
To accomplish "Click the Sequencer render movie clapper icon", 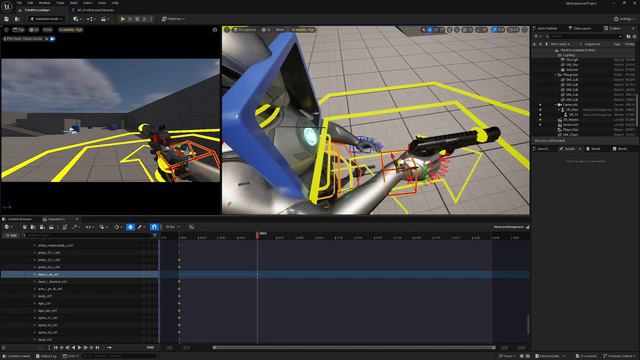I will (x=51, y=227).
